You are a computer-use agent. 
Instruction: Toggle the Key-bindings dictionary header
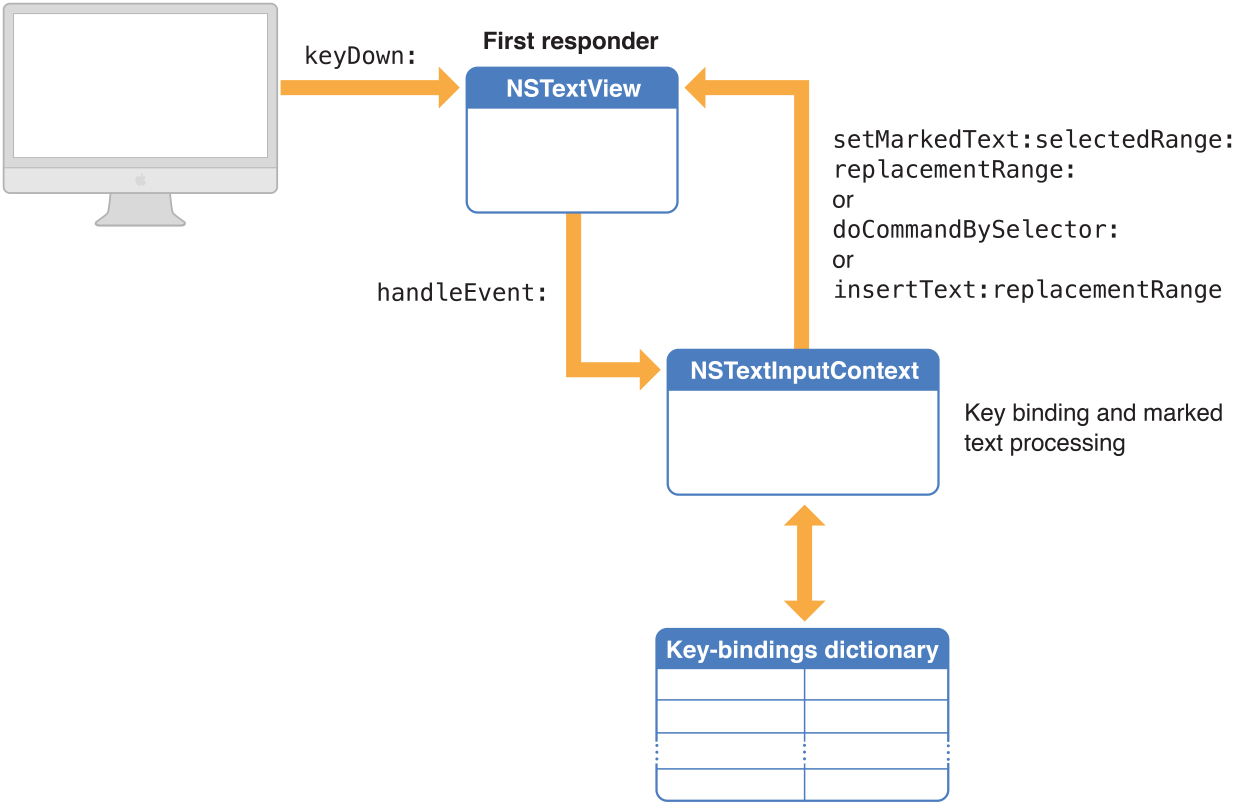pyautogui.click(x=803, y=649)
